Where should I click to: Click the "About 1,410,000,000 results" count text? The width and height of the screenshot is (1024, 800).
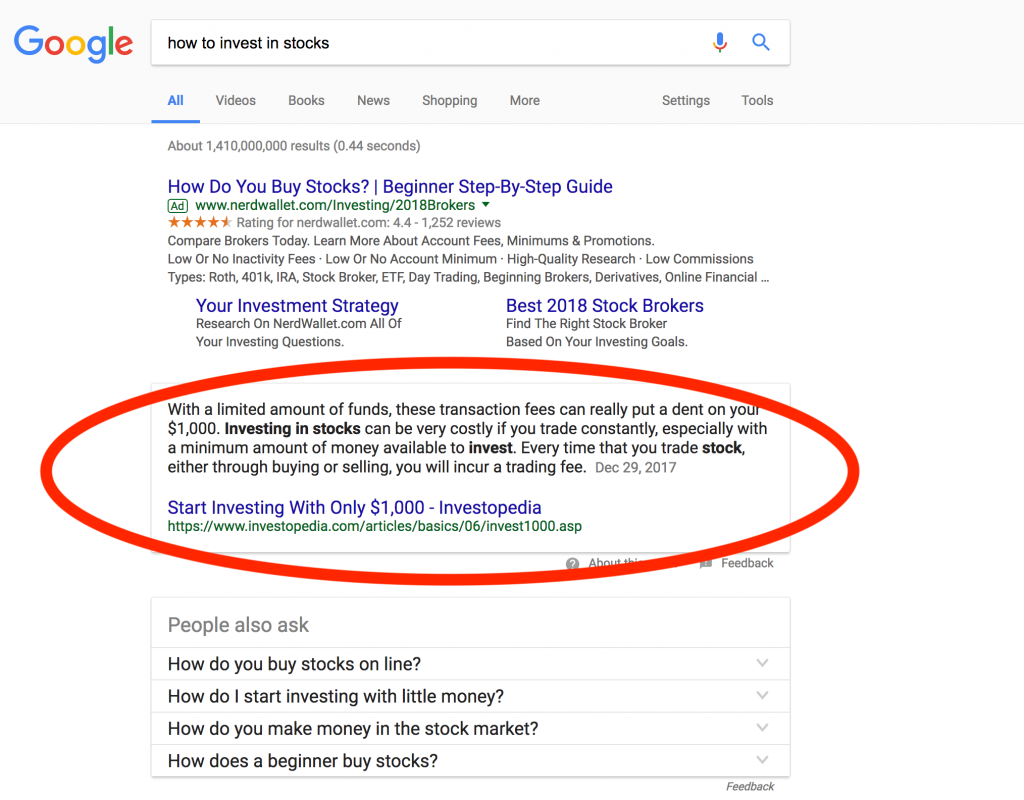pos(294,146)
